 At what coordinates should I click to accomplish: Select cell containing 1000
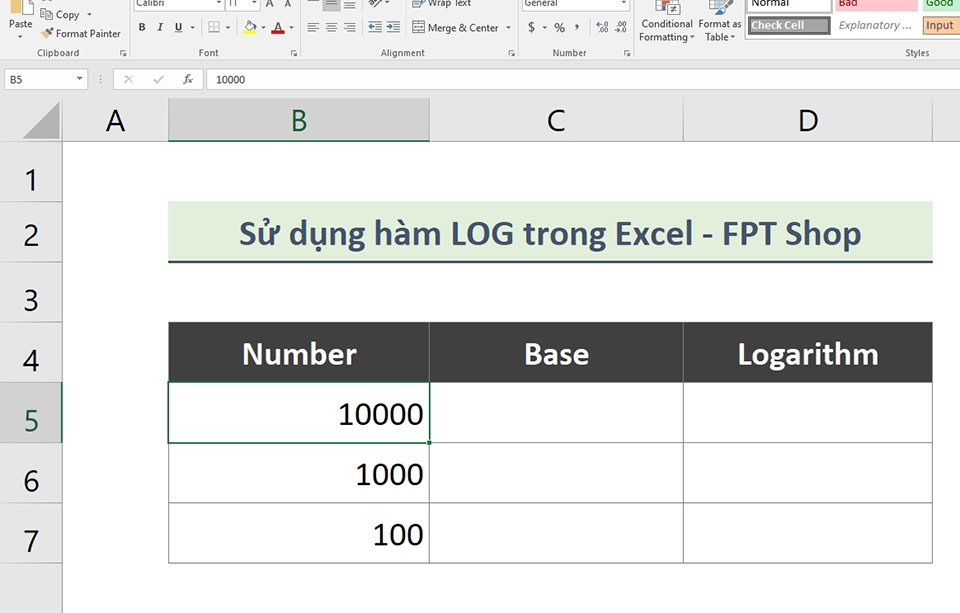point(299,473)
